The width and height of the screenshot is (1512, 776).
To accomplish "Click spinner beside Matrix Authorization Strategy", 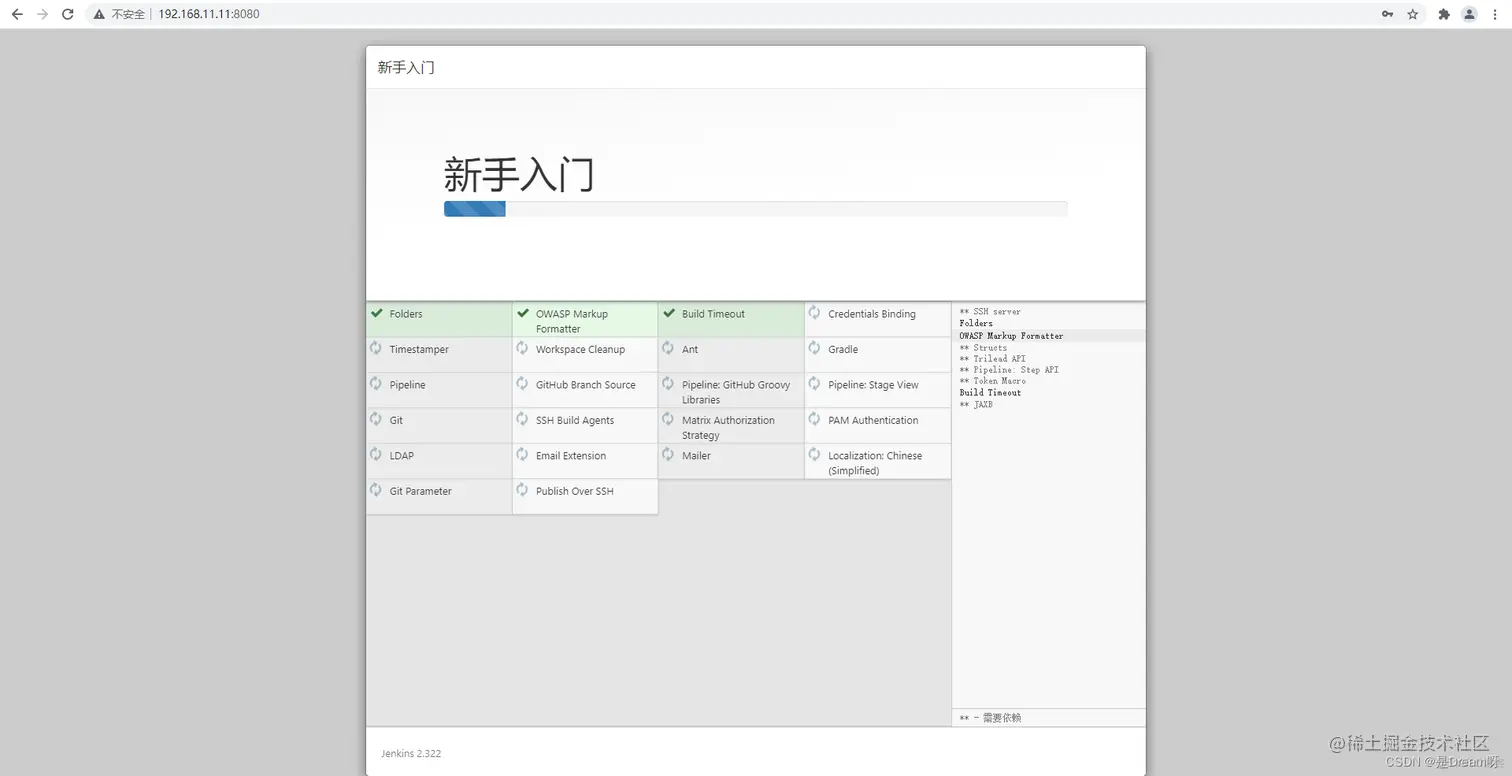I will (x=668, y=419).
